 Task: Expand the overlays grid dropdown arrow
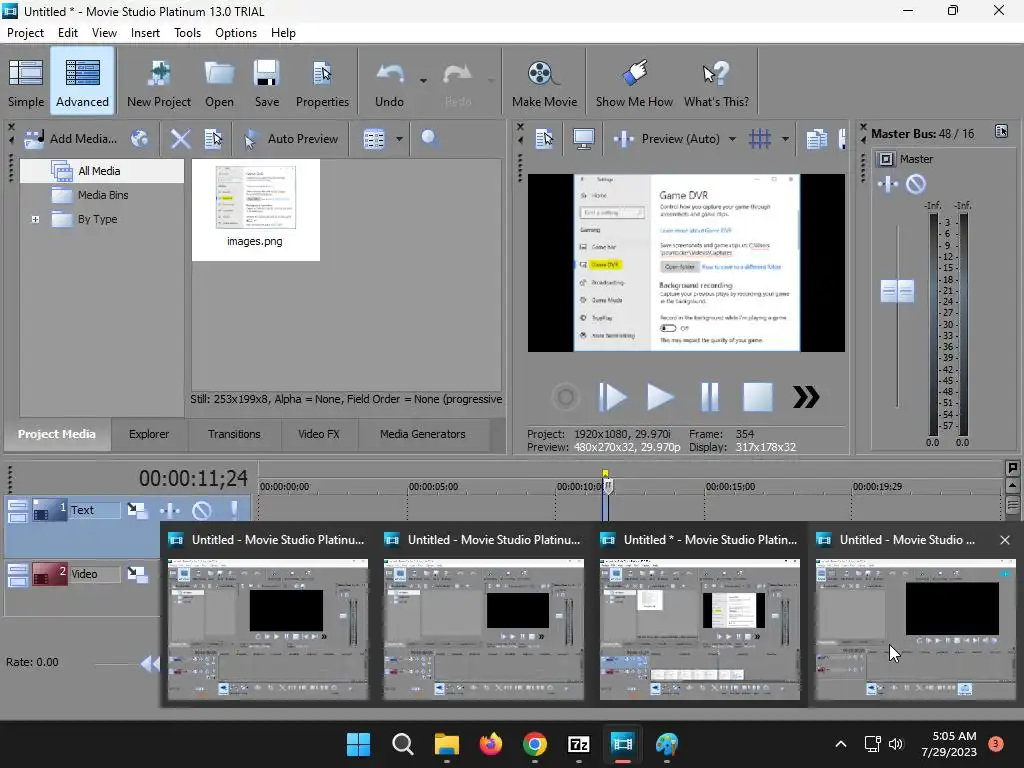tap(785, 138)
